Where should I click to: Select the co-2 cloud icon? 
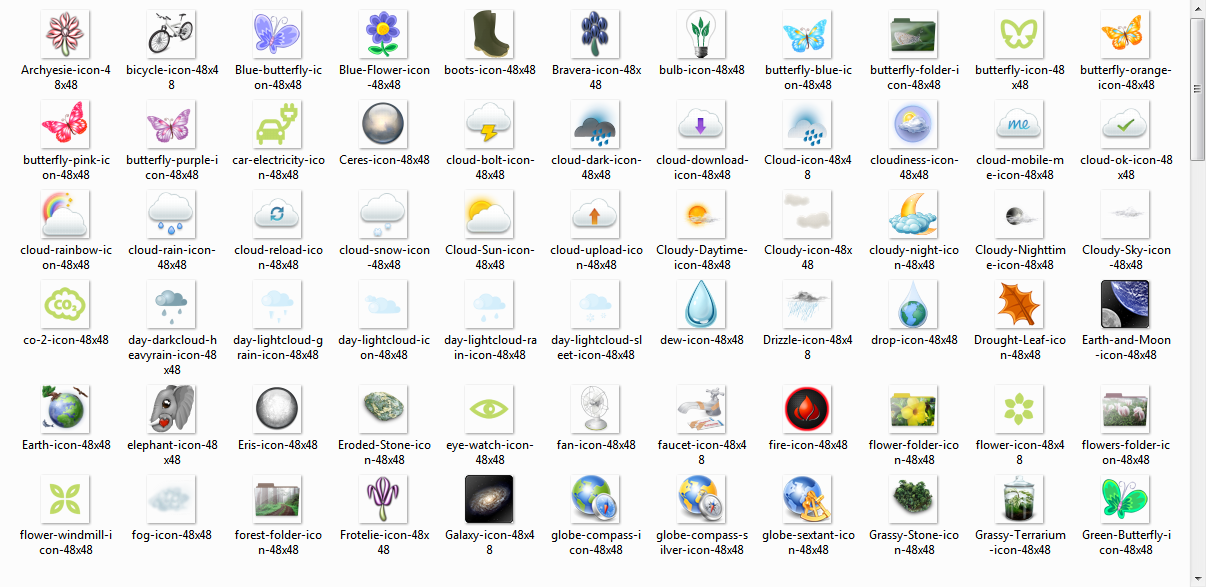point(66,305)
